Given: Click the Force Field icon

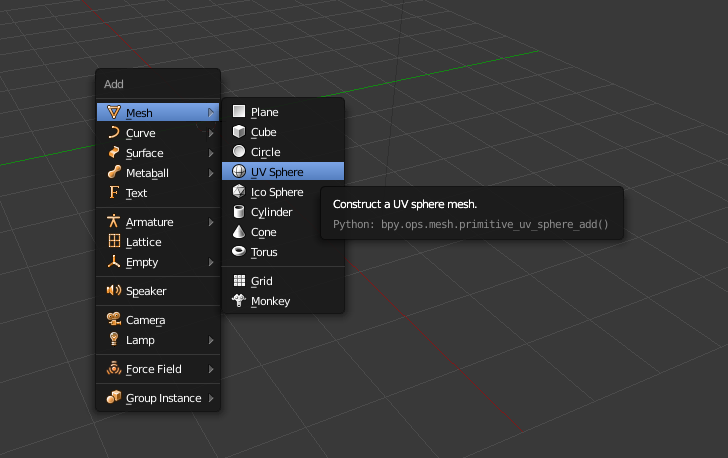Looking at the screenshot, I should tap(114, 368).
